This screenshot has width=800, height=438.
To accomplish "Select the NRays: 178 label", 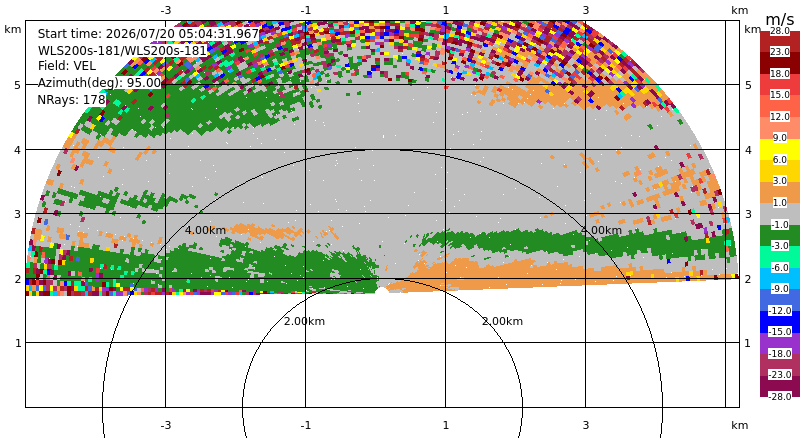I will pyautogui.click(x=71, y=100).
